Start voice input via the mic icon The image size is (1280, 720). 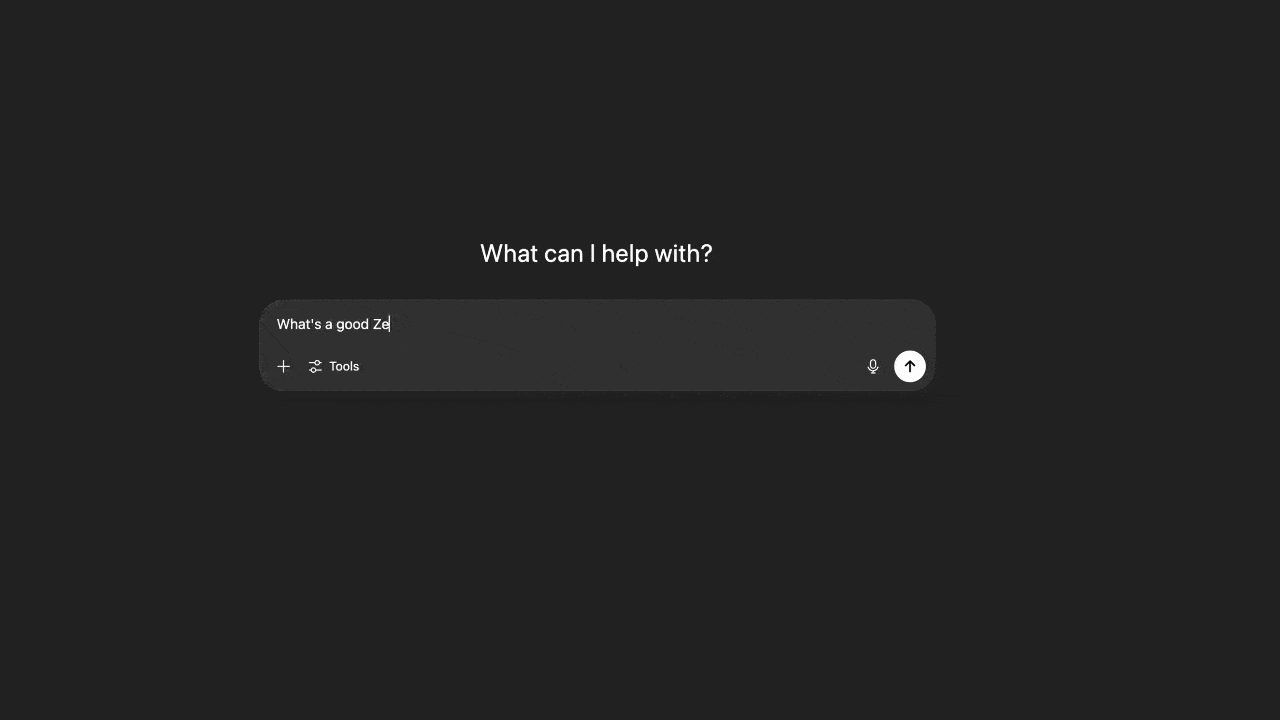tap(873, 367)
